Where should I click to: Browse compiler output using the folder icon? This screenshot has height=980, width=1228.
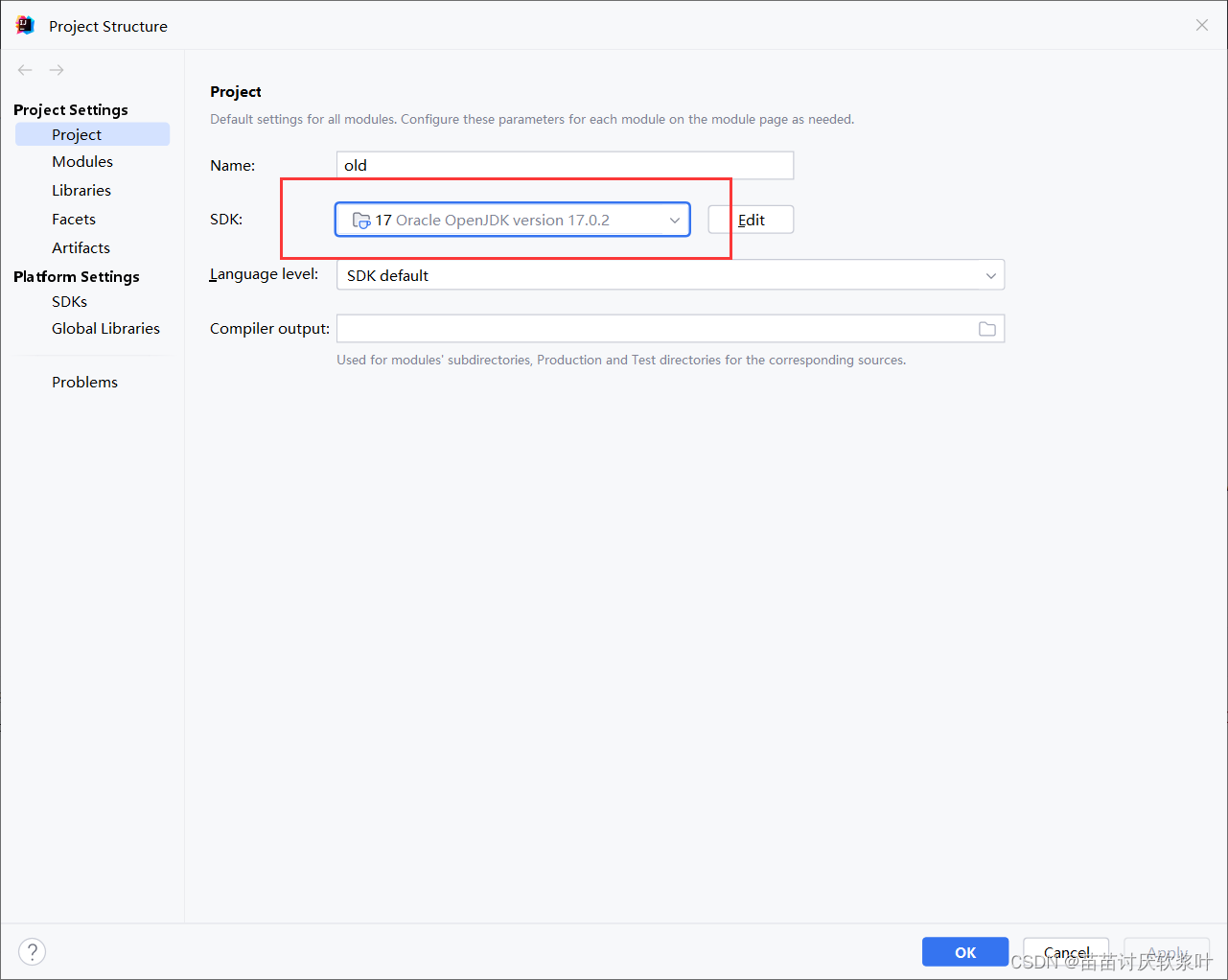[987, 328]
